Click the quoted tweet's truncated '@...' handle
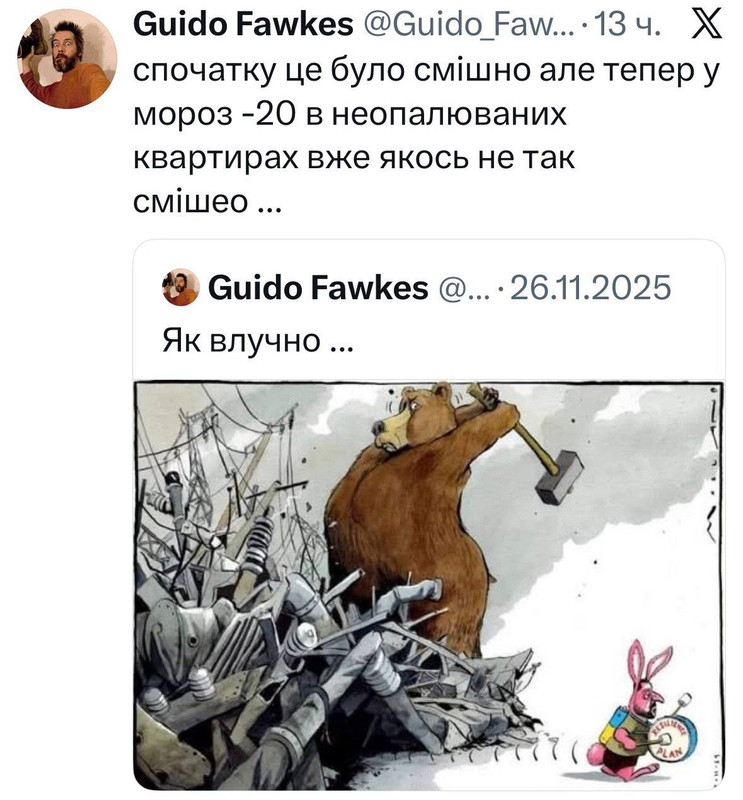This screenshot has width=743, height=800. [x=463, y=288]
